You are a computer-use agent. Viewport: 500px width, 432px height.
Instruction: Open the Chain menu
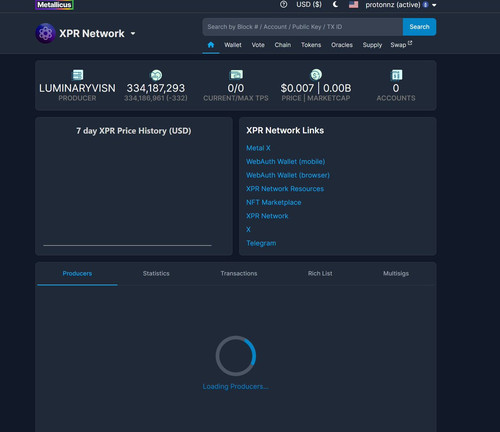pyautogui.click(x=283, y=45)
